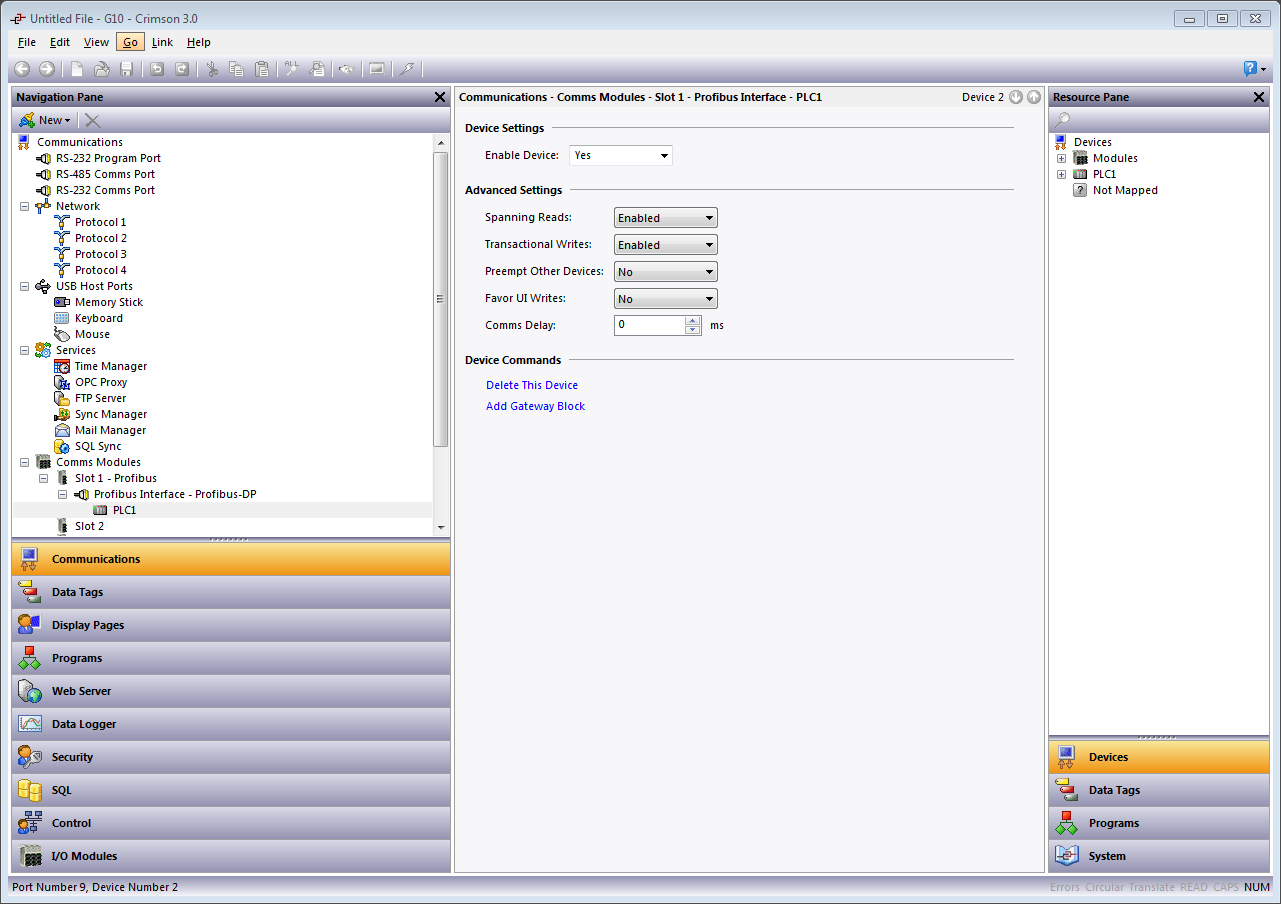Click the binoculars toolbar icon

point(346,69)
